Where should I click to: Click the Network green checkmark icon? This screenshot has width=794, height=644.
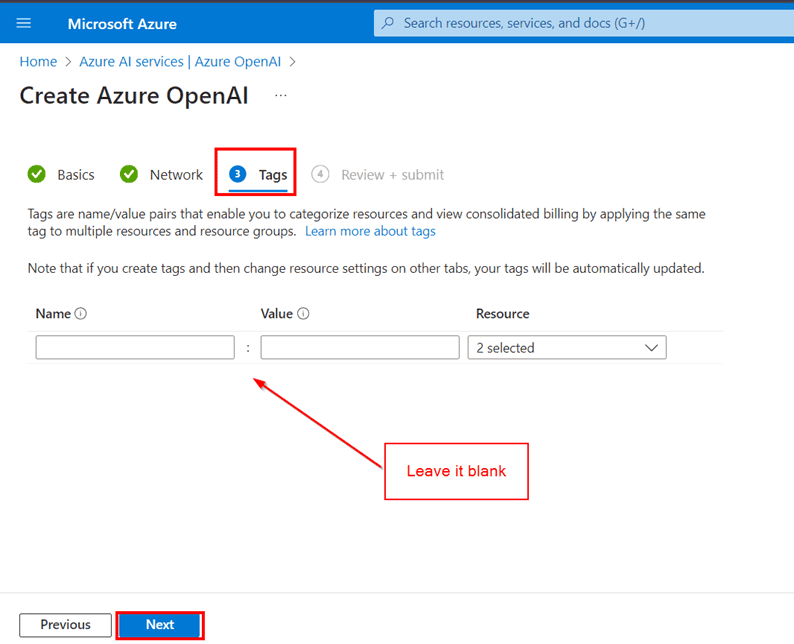point(129,175)
